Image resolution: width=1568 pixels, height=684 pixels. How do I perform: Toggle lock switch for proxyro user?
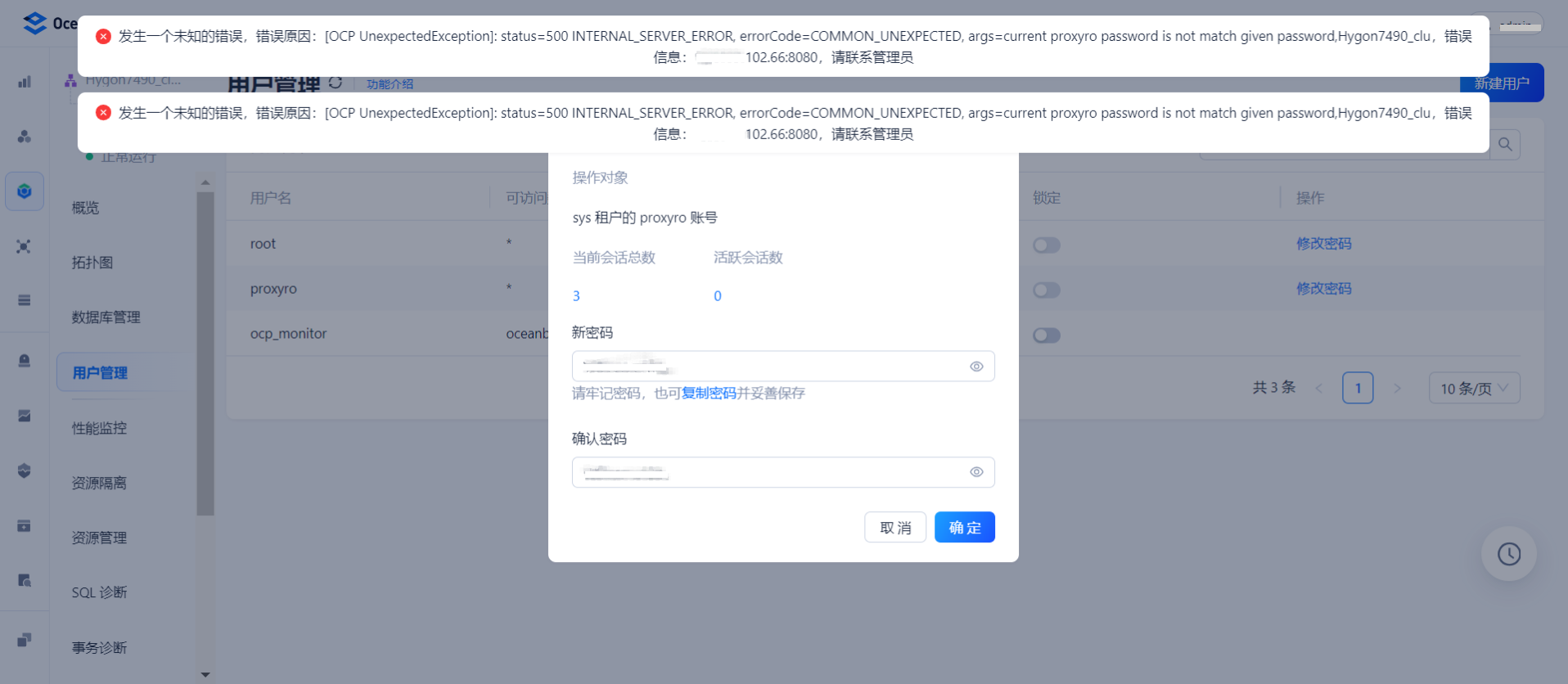point(1047,290)
